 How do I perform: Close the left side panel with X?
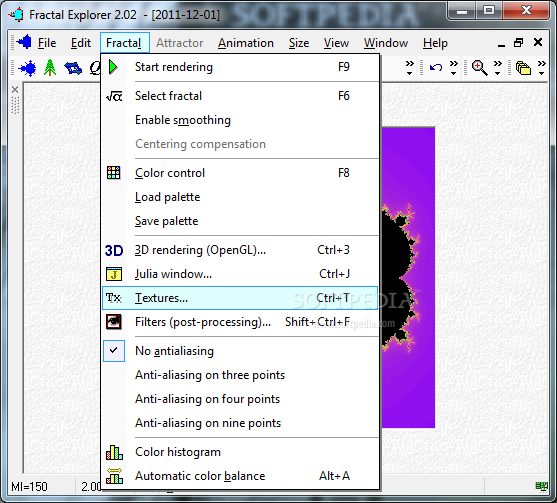[x=15, y=90]
